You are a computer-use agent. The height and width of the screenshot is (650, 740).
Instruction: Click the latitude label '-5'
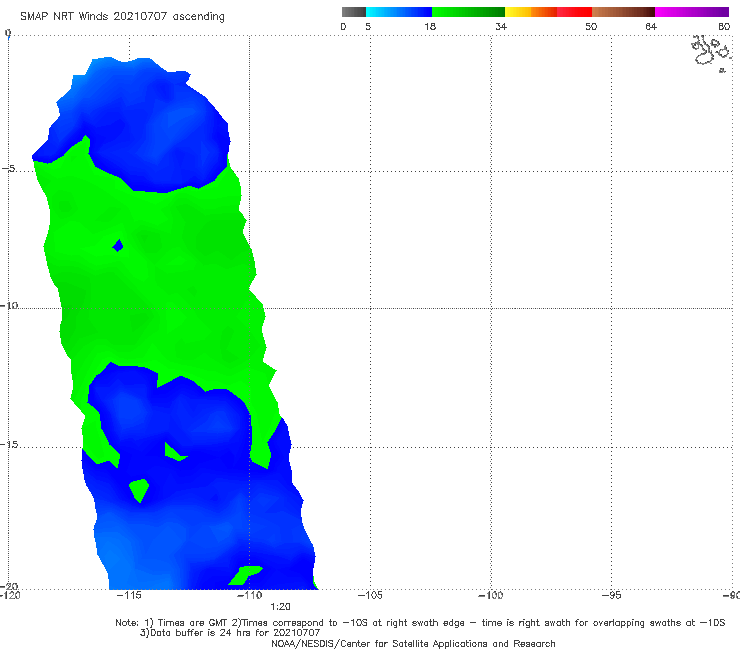point(8,169)
